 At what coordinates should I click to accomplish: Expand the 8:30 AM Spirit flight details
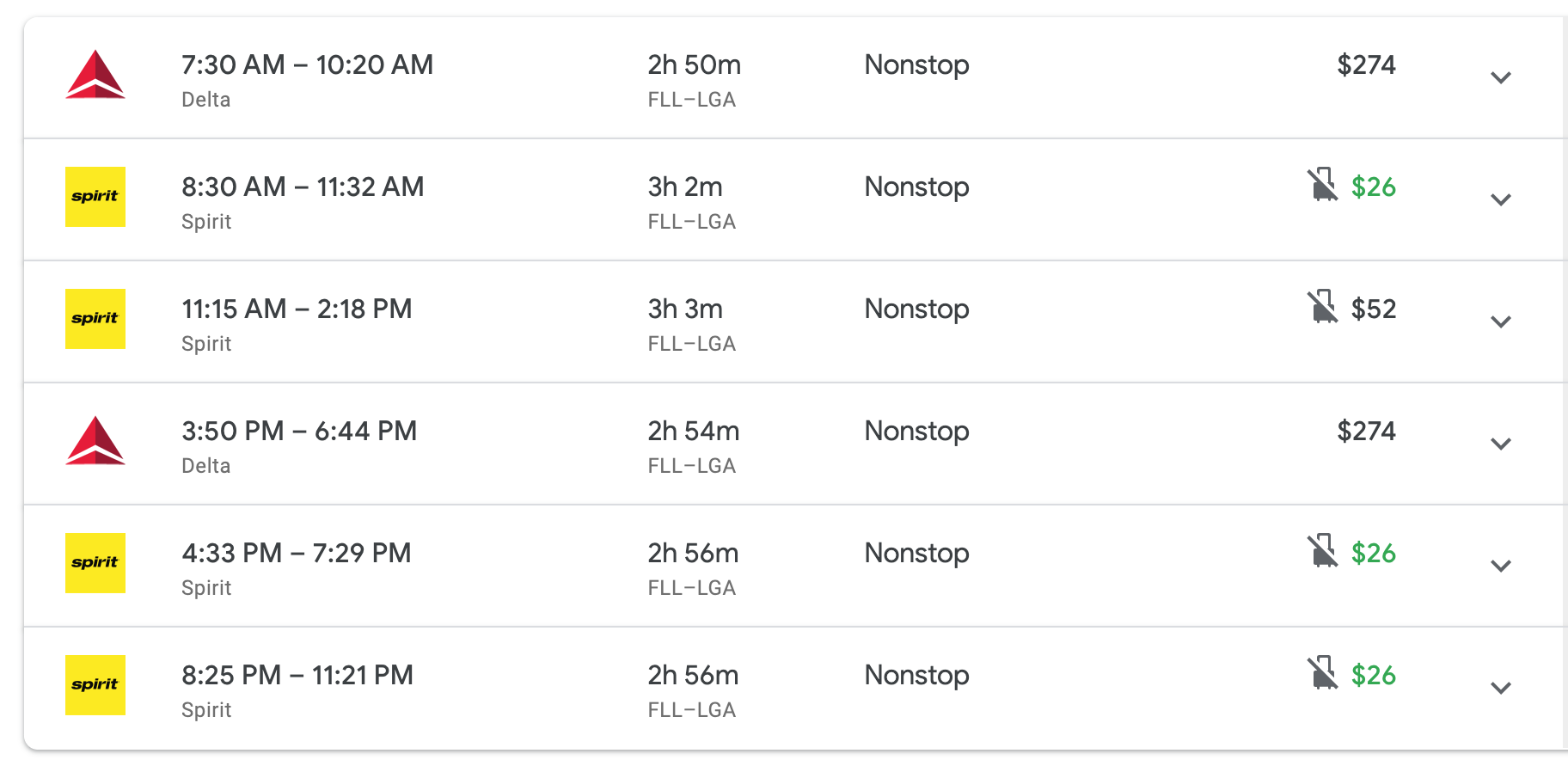1501,200
